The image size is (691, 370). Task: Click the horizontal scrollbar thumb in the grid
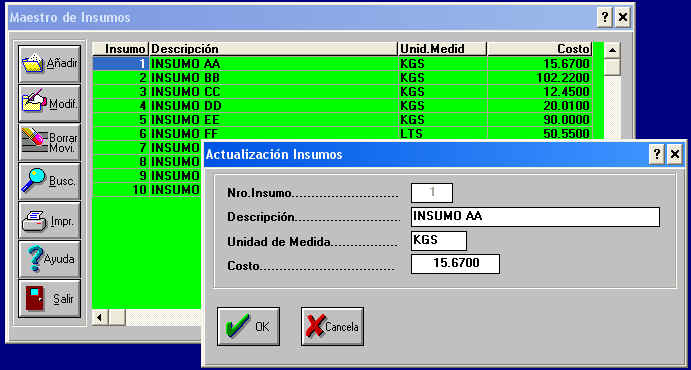tap(117, 317)
